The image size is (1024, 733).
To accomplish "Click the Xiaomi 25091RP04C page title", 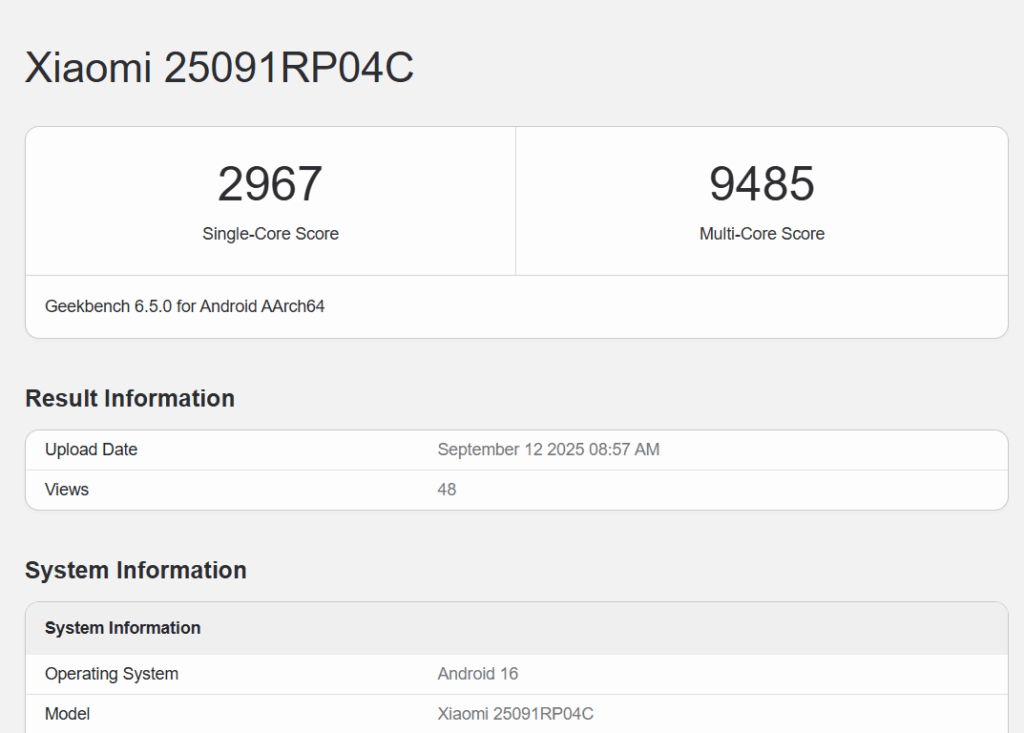I will click(220, 68).
